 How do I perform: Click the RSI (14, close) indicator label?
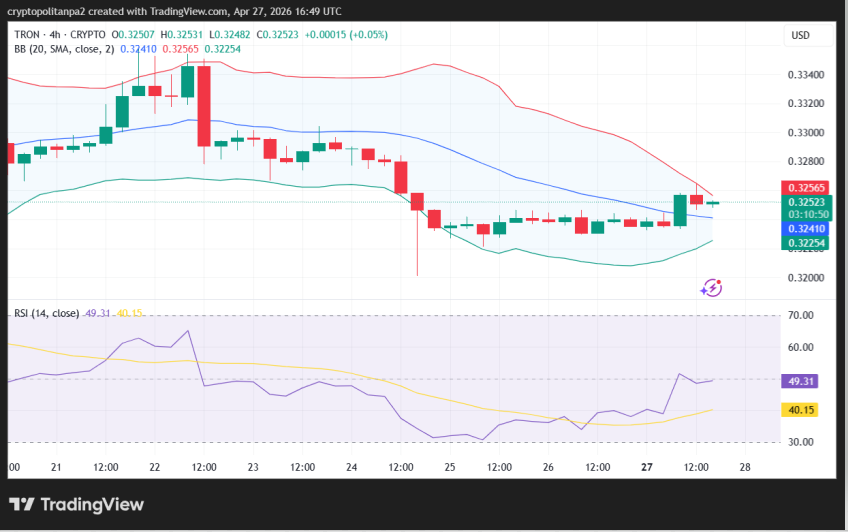coord(46,313)
